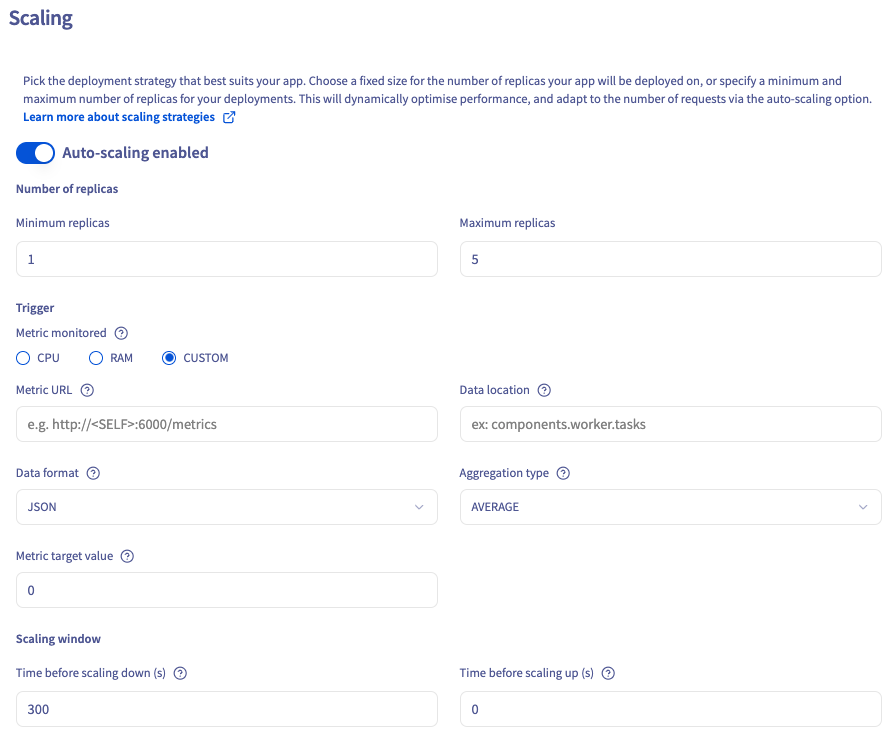Click the Auto-scaling enabled label text
Viewport: 892px width, 740px height.
135,153
